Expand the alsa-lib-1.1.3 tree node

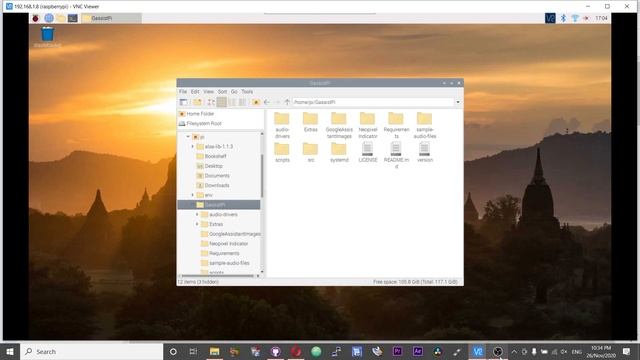coord(193,147)
